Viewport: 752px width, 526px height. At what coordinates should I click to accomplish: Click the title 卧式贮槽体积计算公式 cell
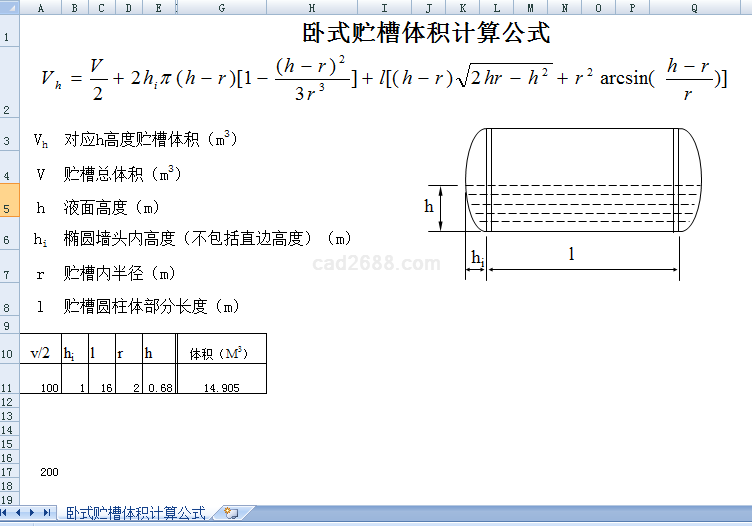(426, 33)
